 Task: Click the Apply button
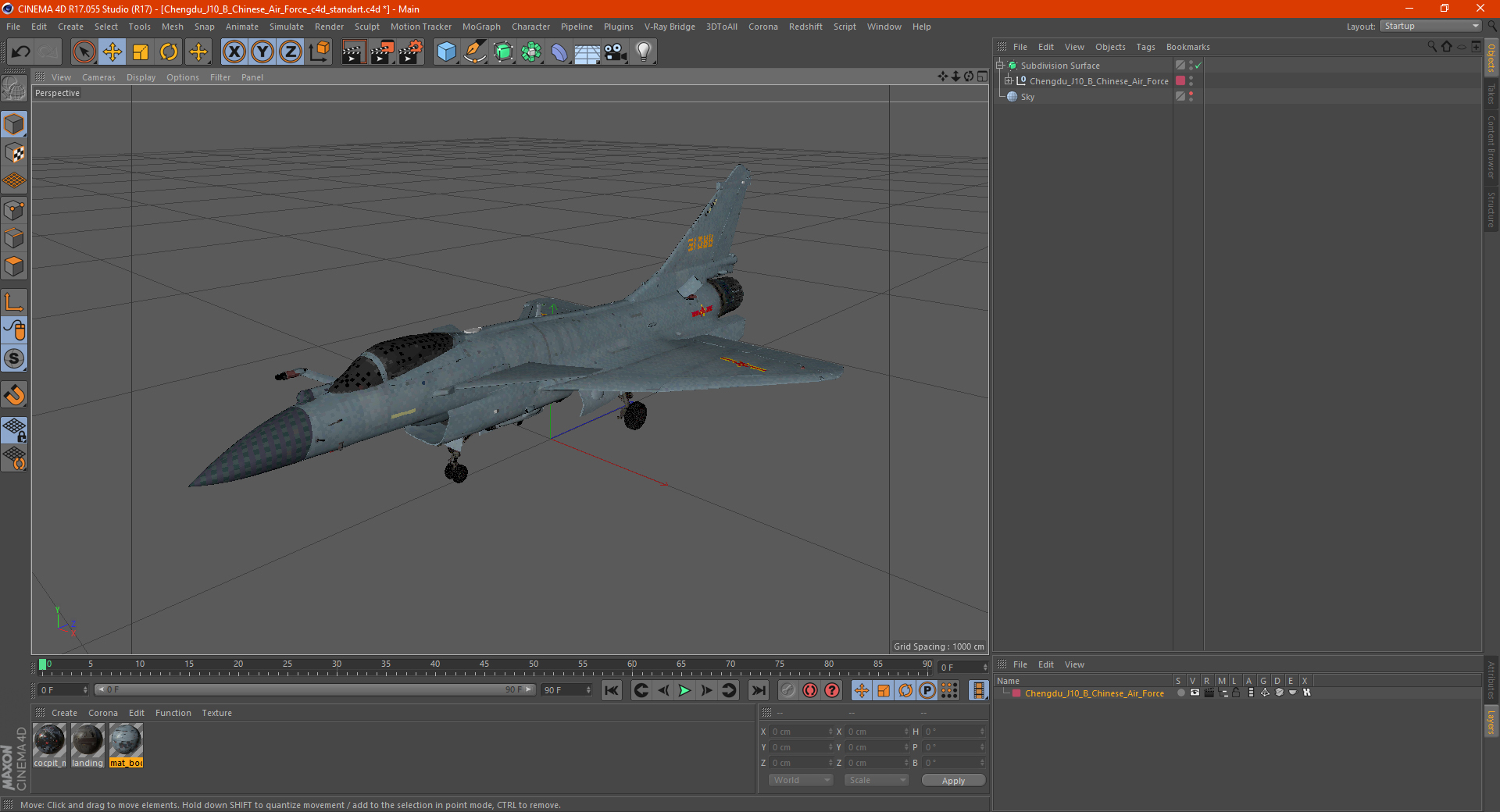click(x=953, y=781)
